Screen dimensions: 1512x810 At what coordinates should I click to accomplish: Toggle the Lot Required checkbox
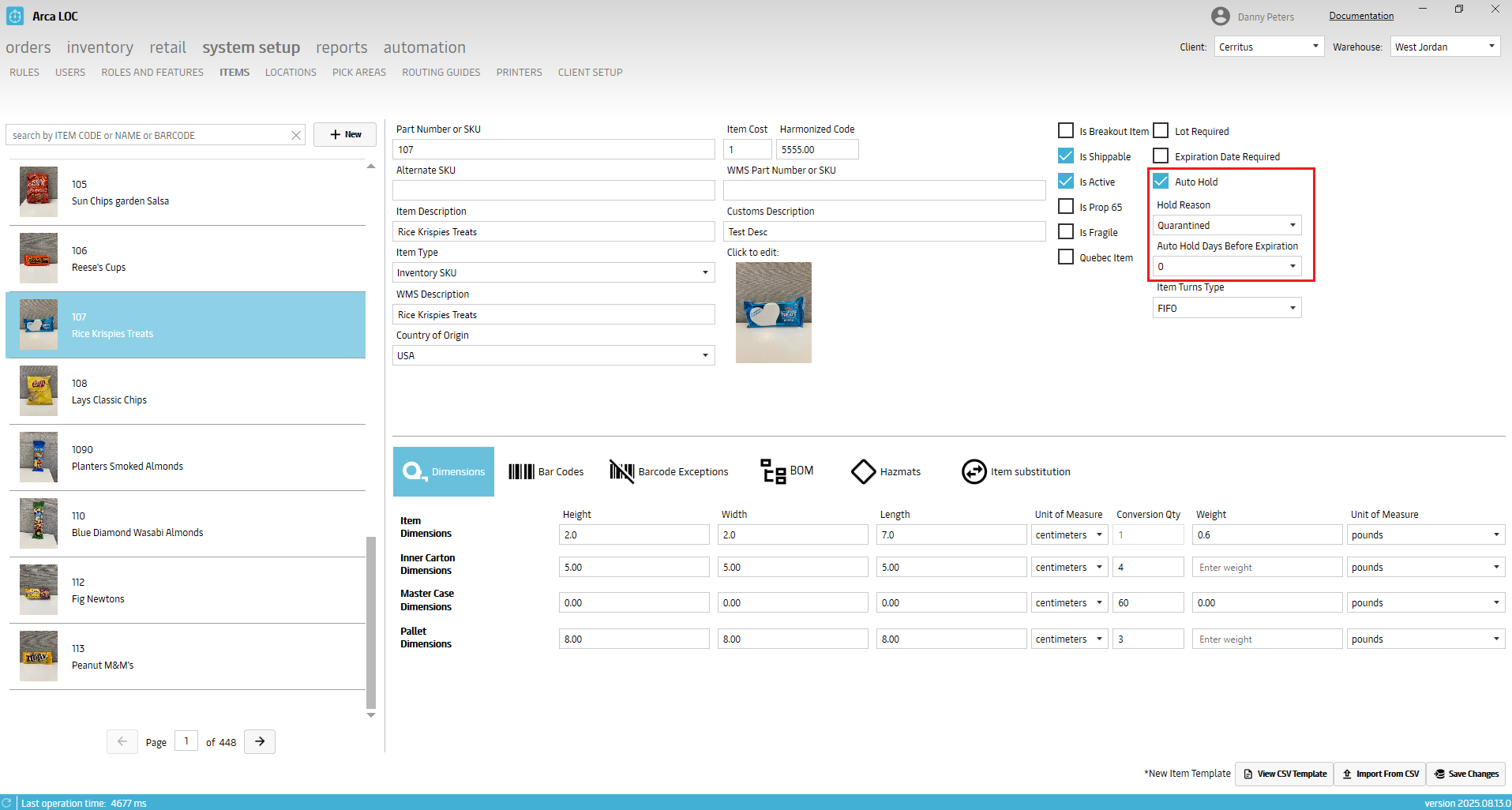(x=1161, y=131)
